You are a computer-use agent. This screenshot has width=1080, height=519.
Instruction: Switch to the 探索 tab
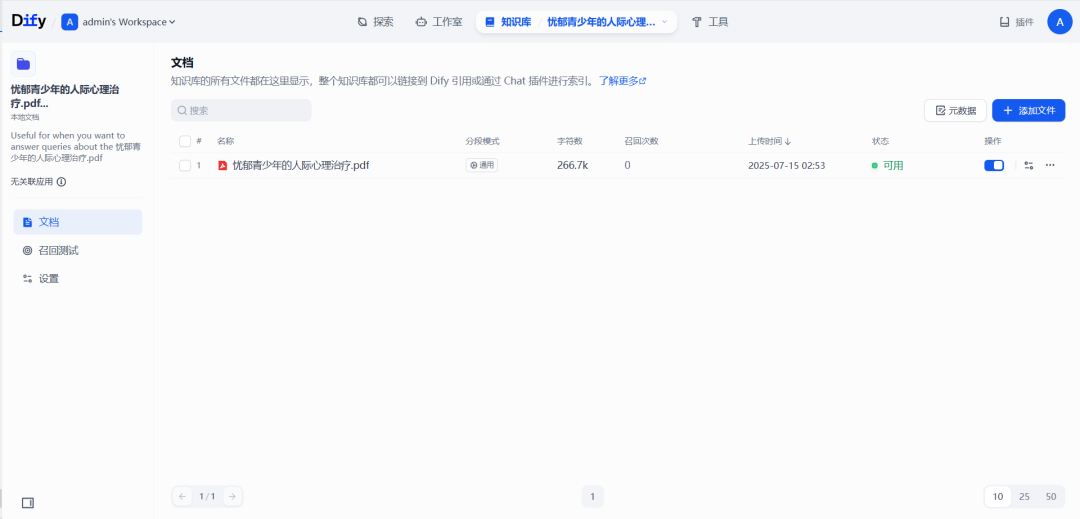click(x=376, y=22)
